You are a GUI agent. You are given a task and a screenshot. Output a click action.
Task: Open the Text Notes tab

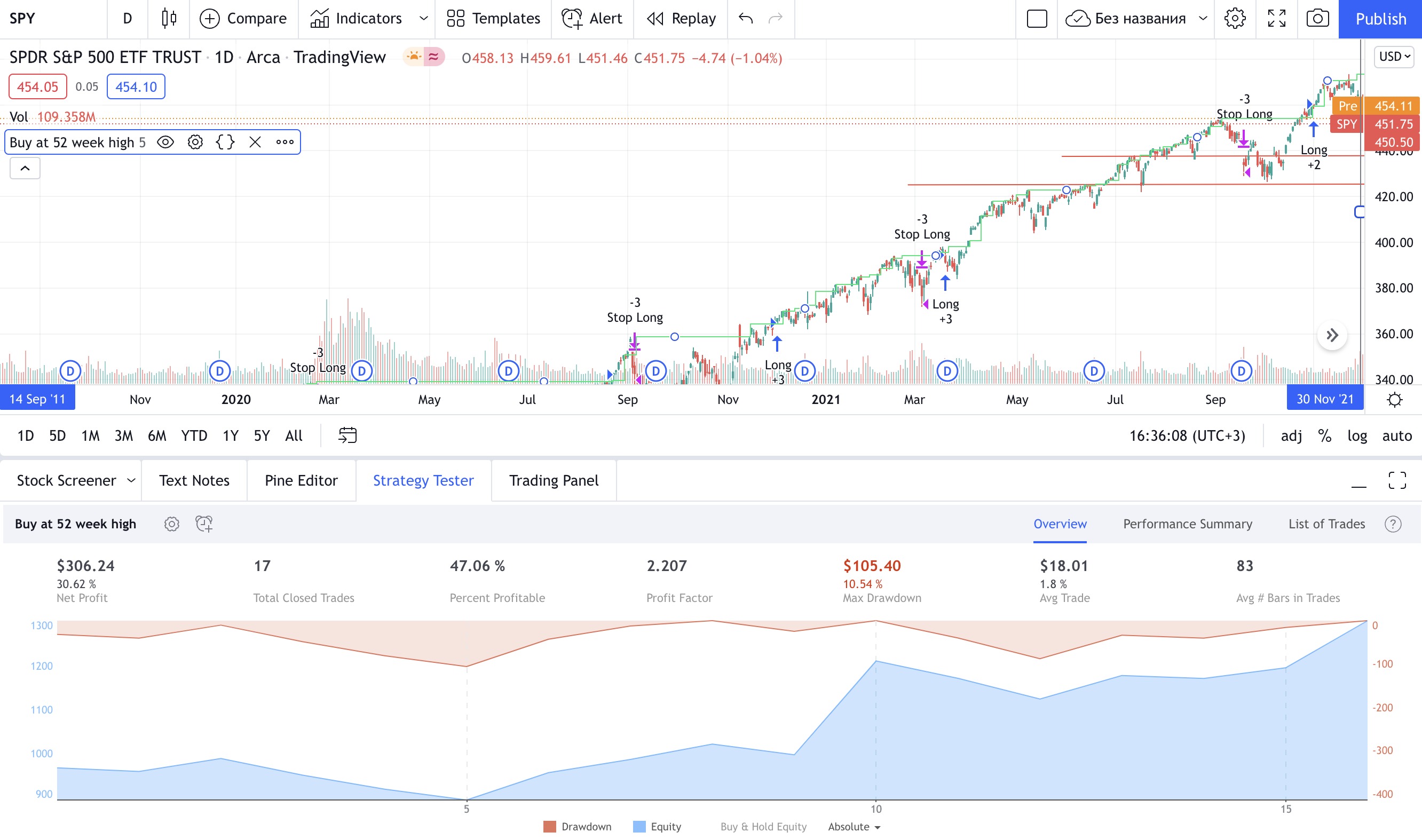tap(194, 480)
